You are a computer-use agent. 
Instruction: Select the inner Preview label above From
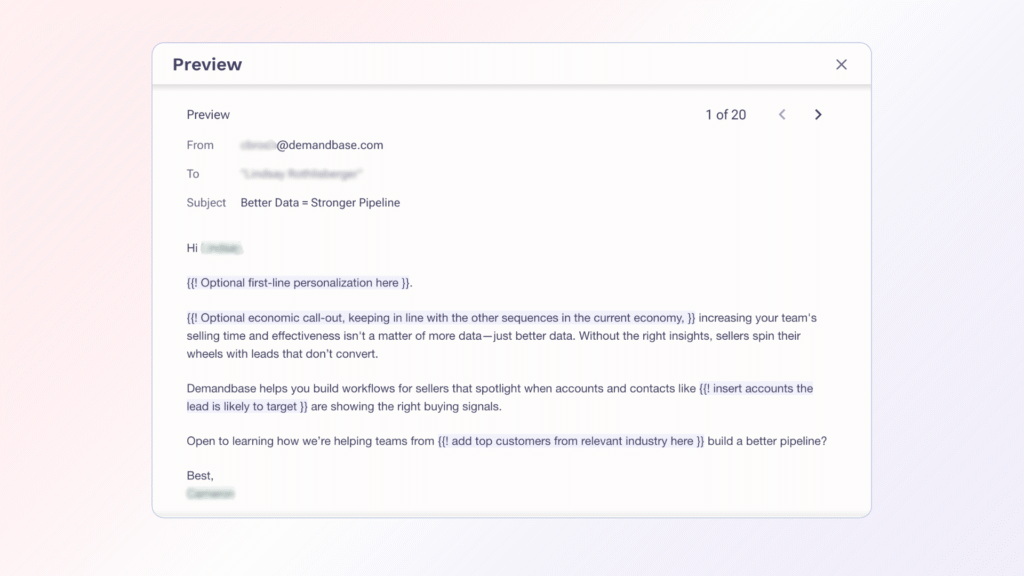point(207,114)
